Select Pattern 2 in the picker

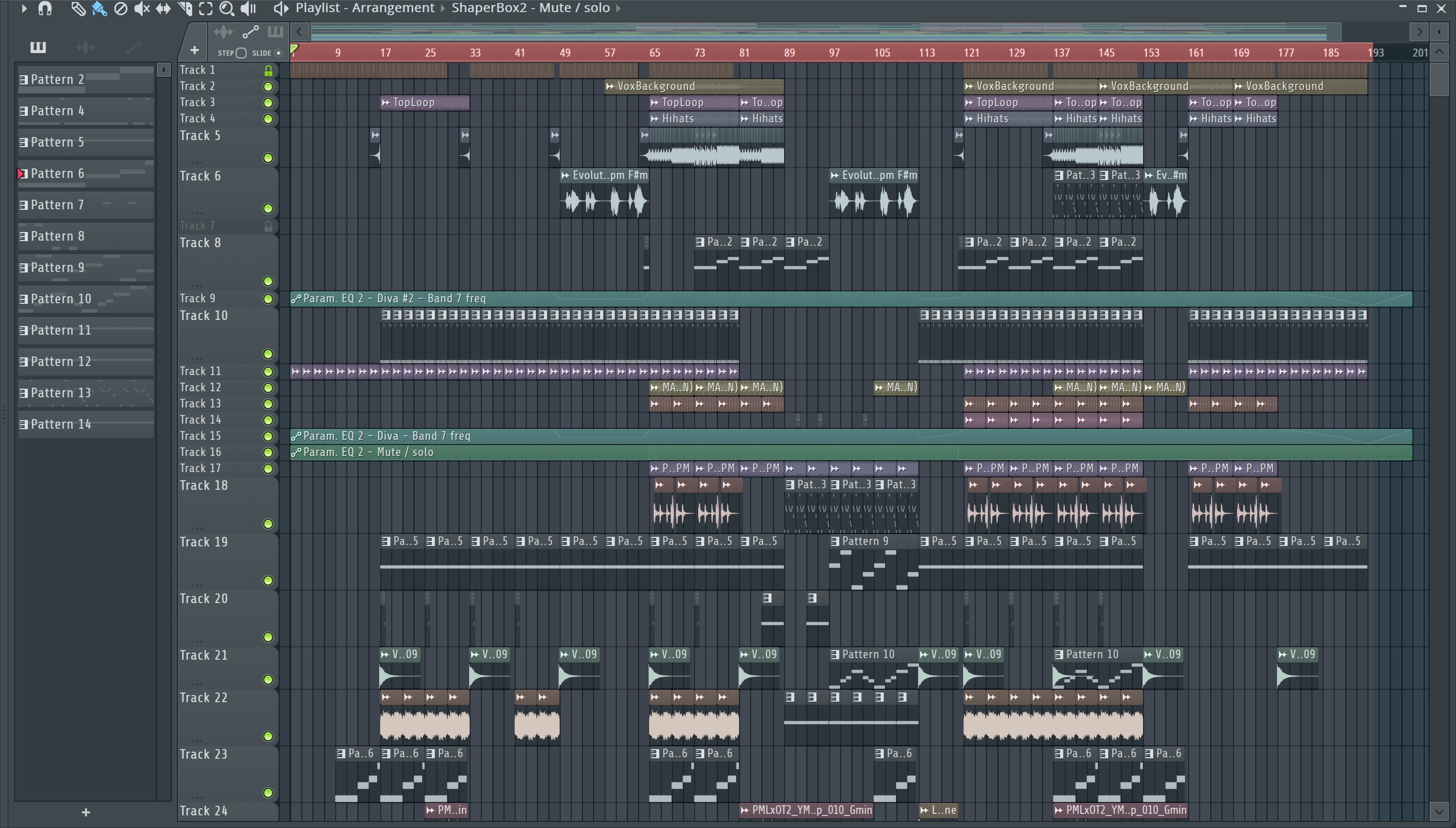click(85, 80)
